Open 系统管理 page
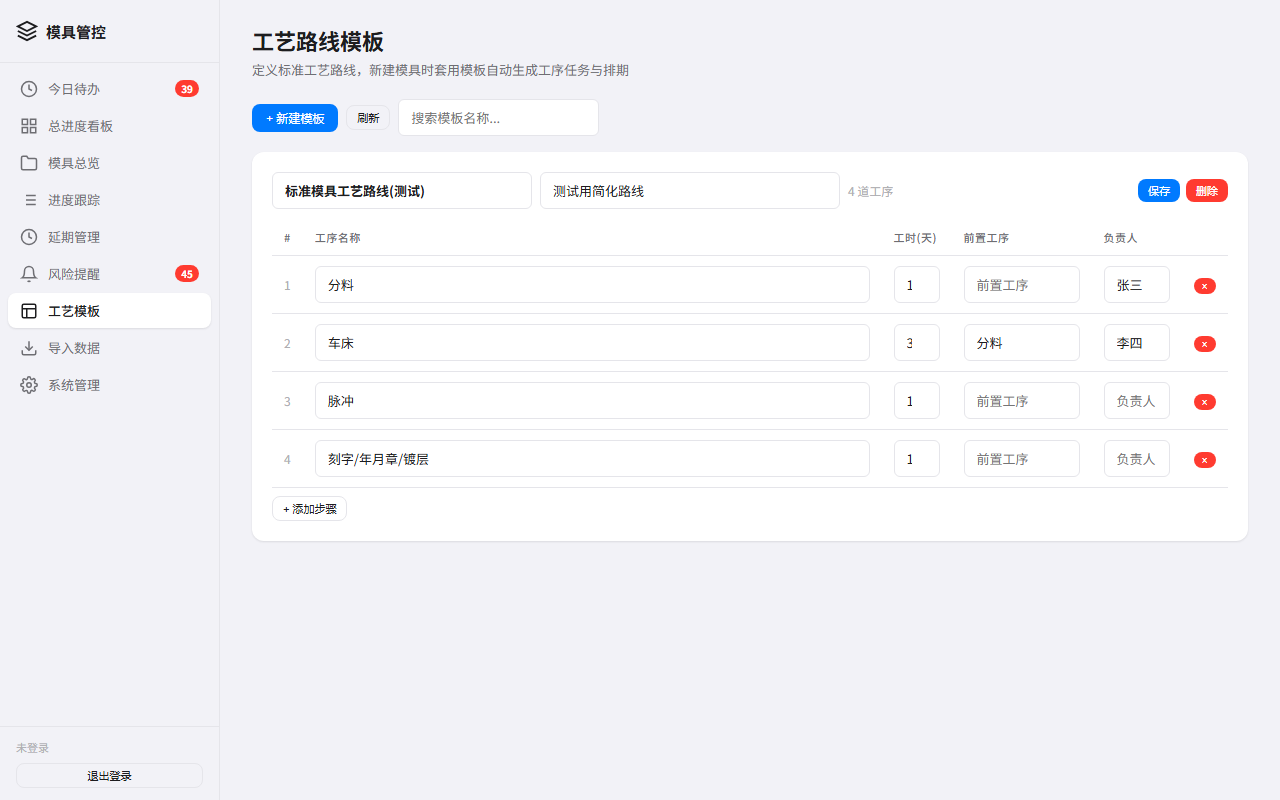 (x=109, y=385)
